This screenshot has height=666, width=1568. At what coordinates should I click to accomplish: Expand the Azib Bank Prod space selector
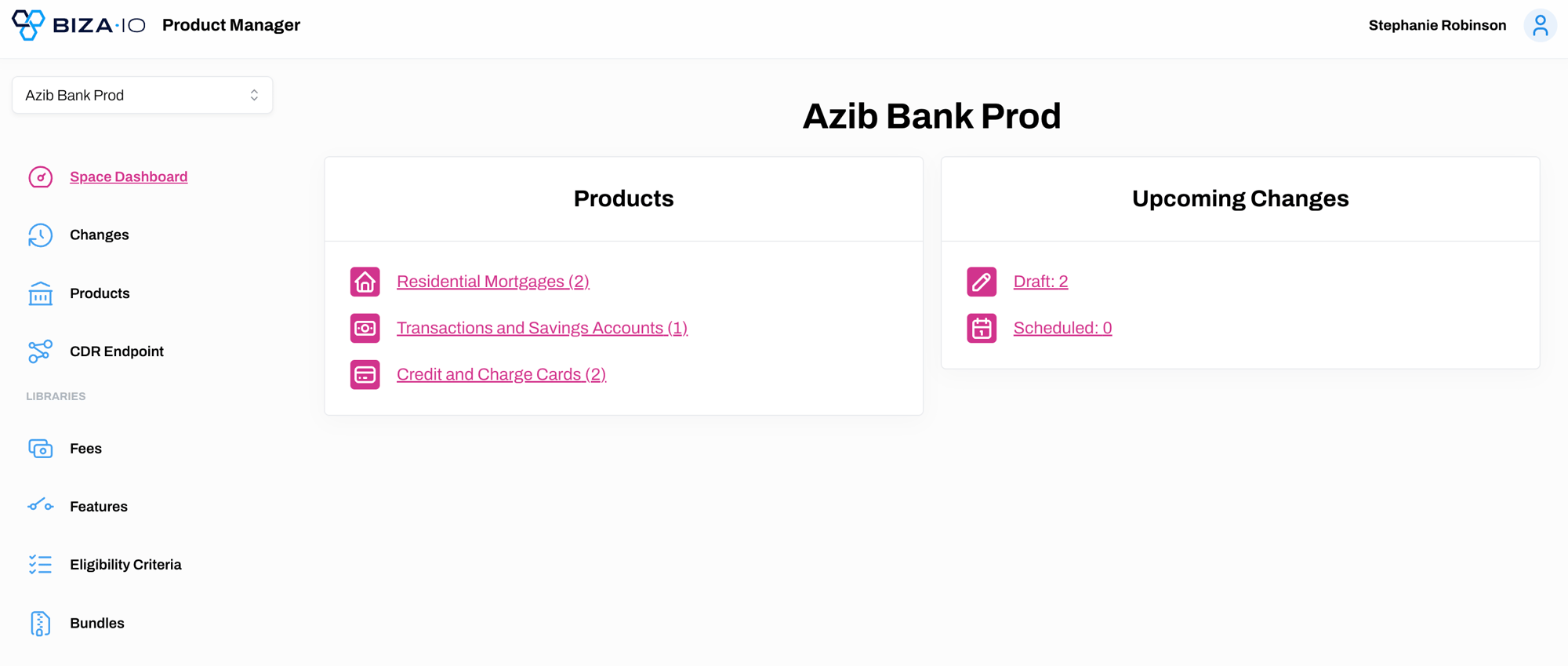tap(142, 94)
